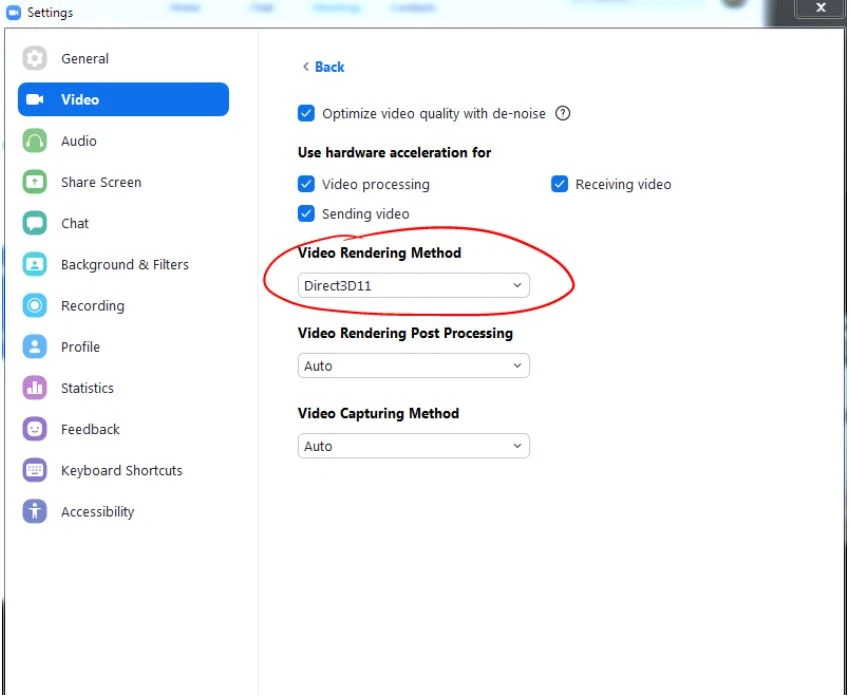Open the Accessibility settings section
Viewport: 850px width, 698px height.
pyautogui.click(x=97, y=511)
